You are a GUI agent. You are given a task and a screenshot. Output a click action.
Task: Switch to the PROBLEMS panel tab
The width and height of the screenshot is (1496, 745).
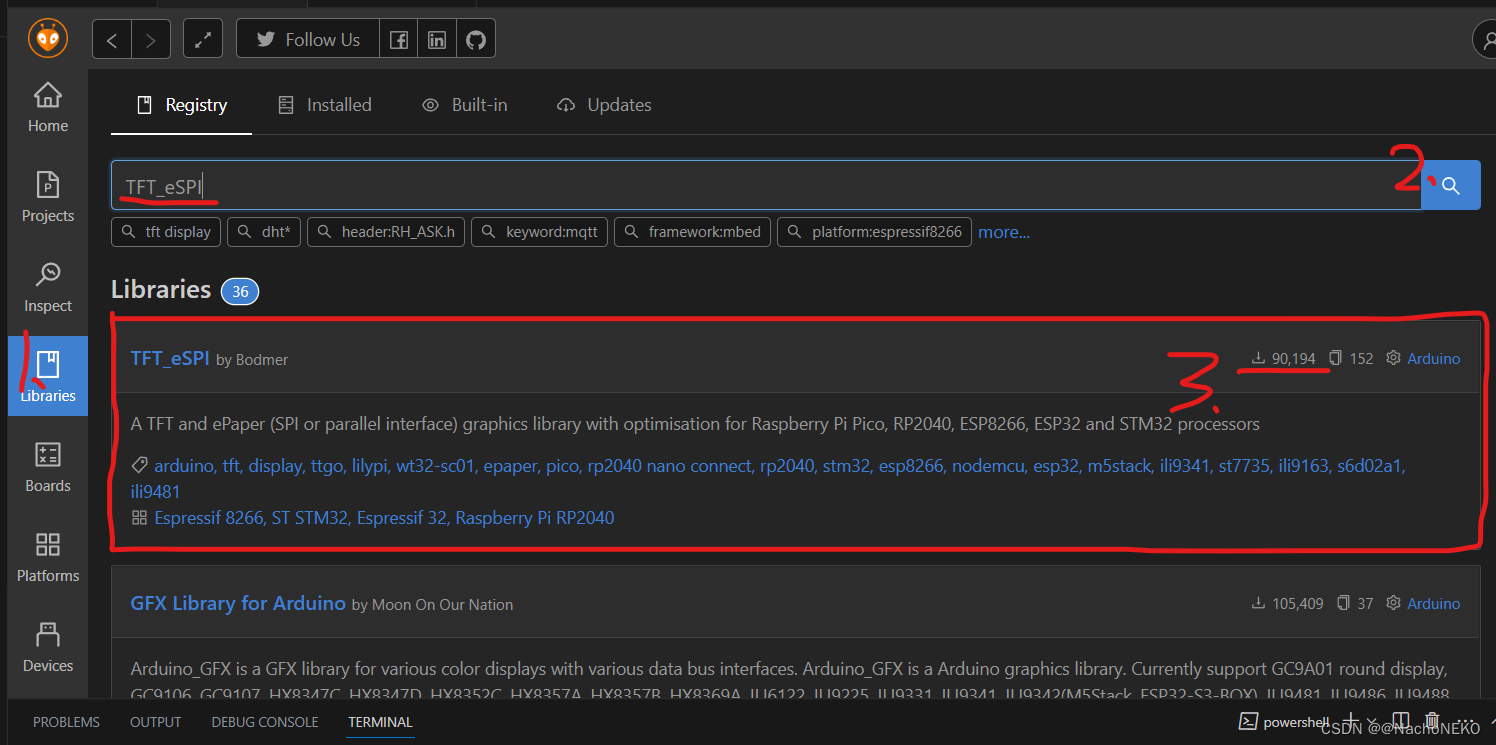point(66,722)
